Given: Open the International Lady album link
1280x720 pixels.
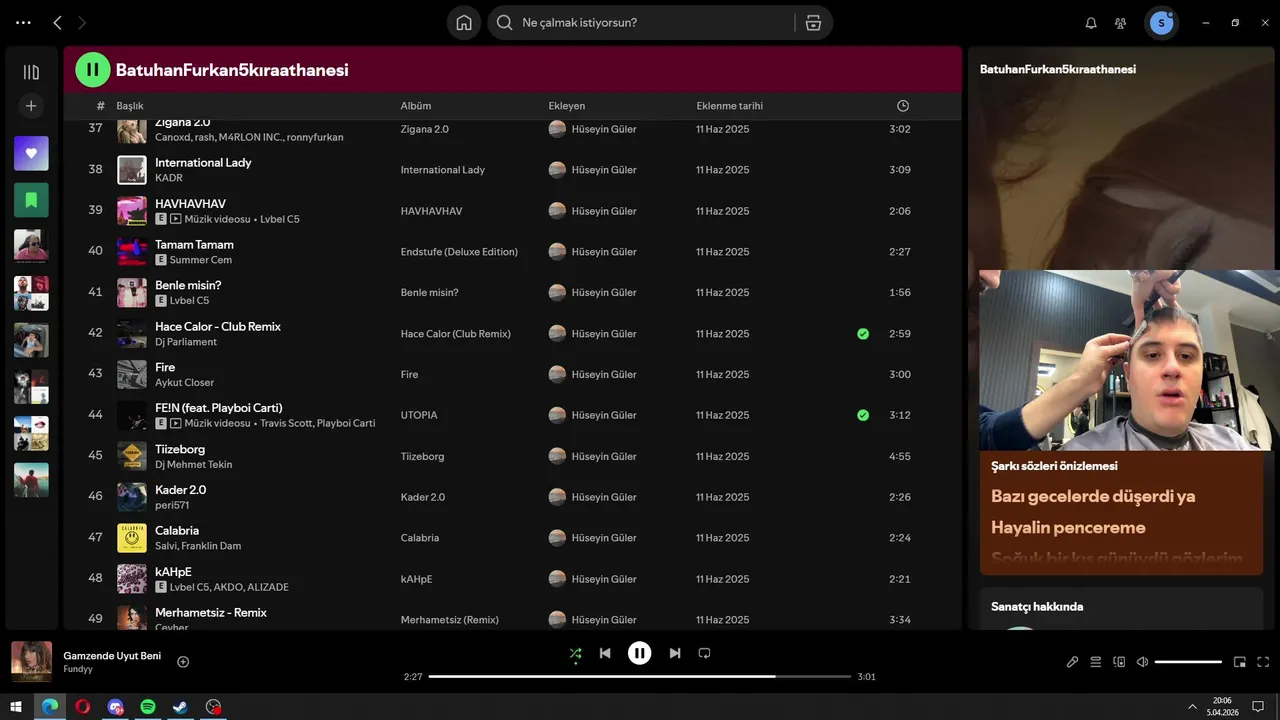Looking at the screenshot, I should 443,170.
